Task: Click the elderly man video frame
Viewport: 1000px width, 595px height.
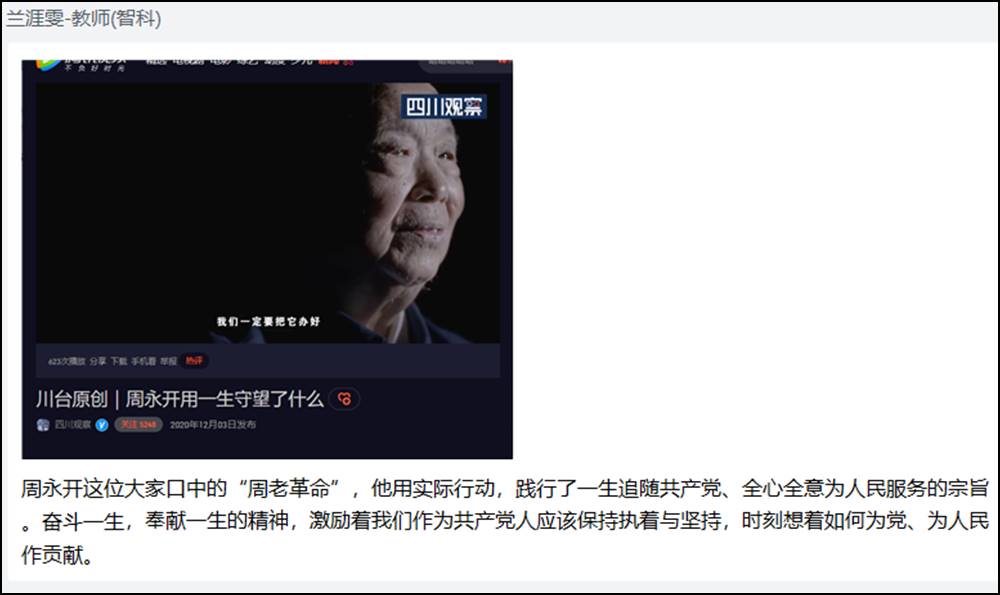Action: (268, 213)
